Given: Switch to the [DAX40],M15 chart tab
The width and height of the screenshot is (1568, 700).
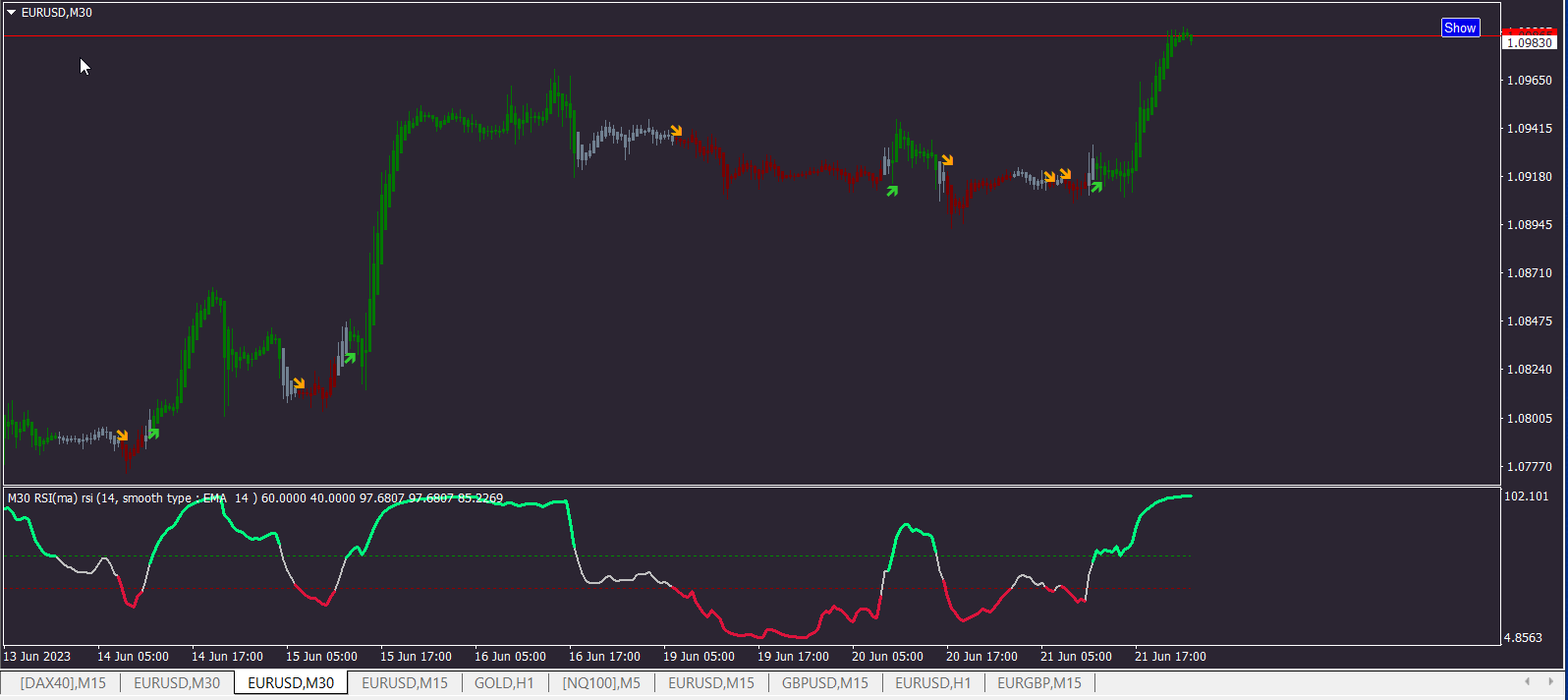Looking at the screenshot, I should tap(63, 682).
